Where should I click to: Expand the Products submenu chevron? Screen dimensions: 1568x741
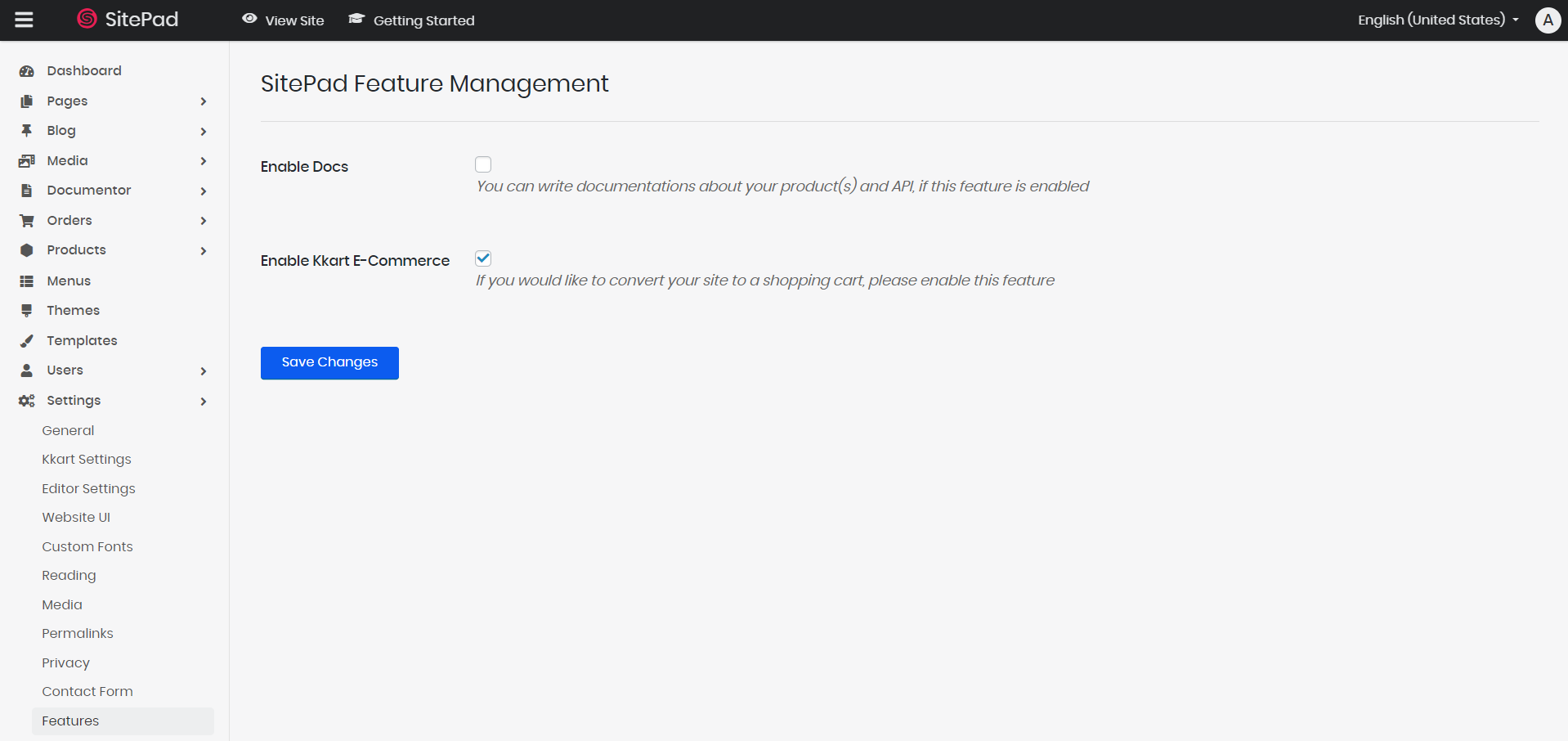(x=204, y=251)
